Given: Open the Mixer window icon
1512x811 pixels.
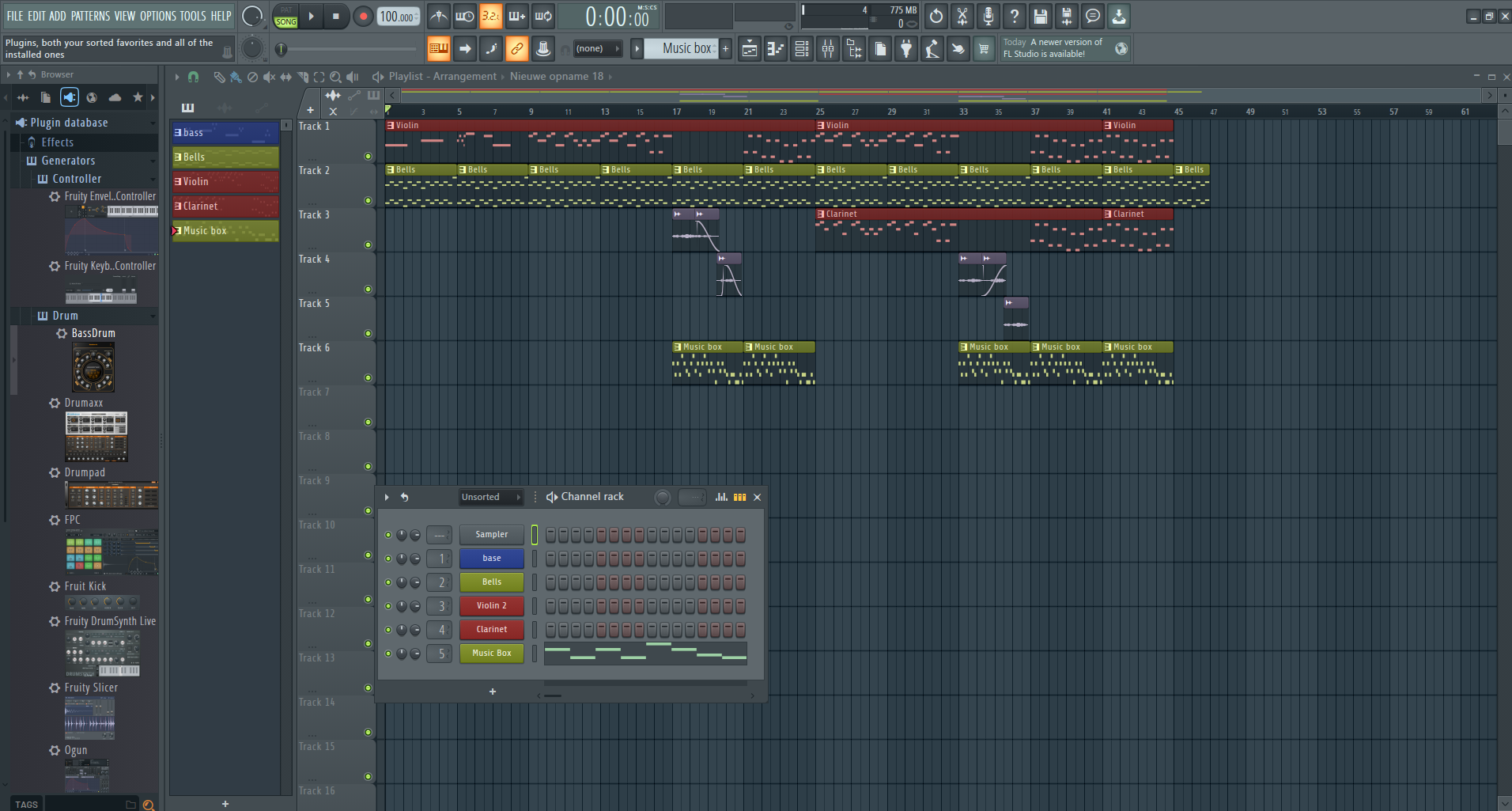Looking at the screenshot, I should click(828, 49).
